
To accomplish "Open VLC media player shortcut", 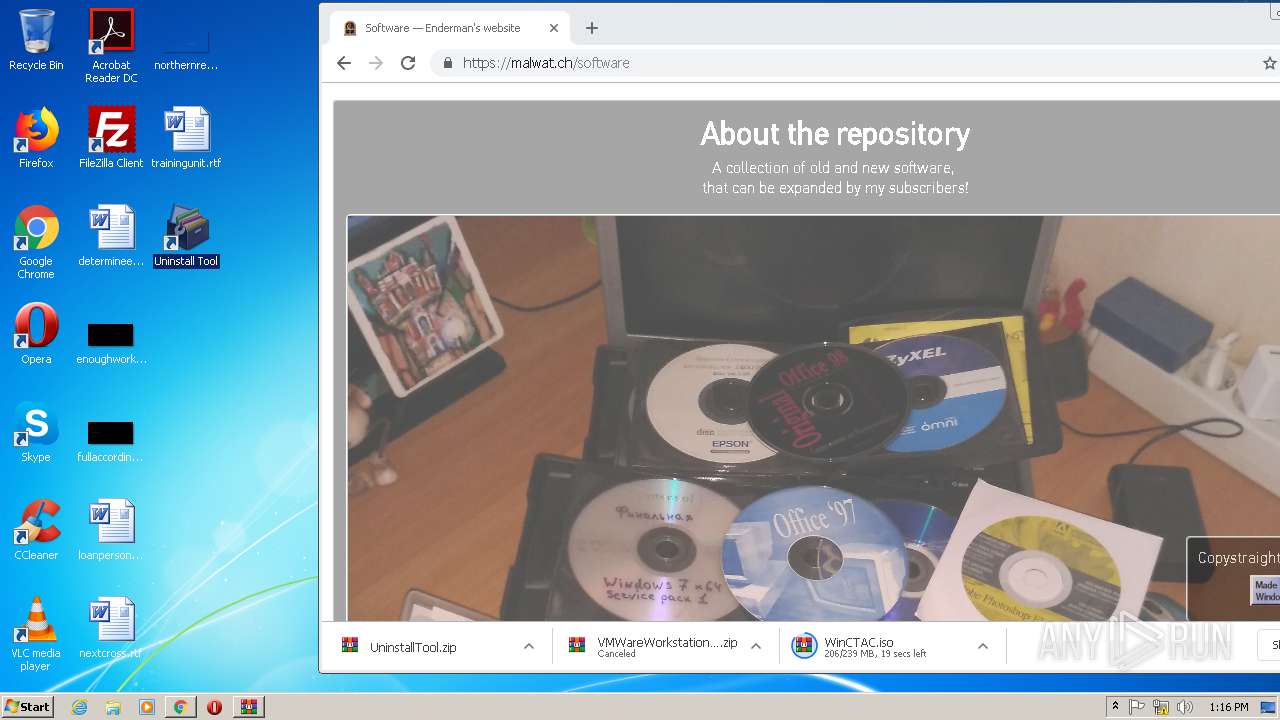I will (x=36, y=634).
